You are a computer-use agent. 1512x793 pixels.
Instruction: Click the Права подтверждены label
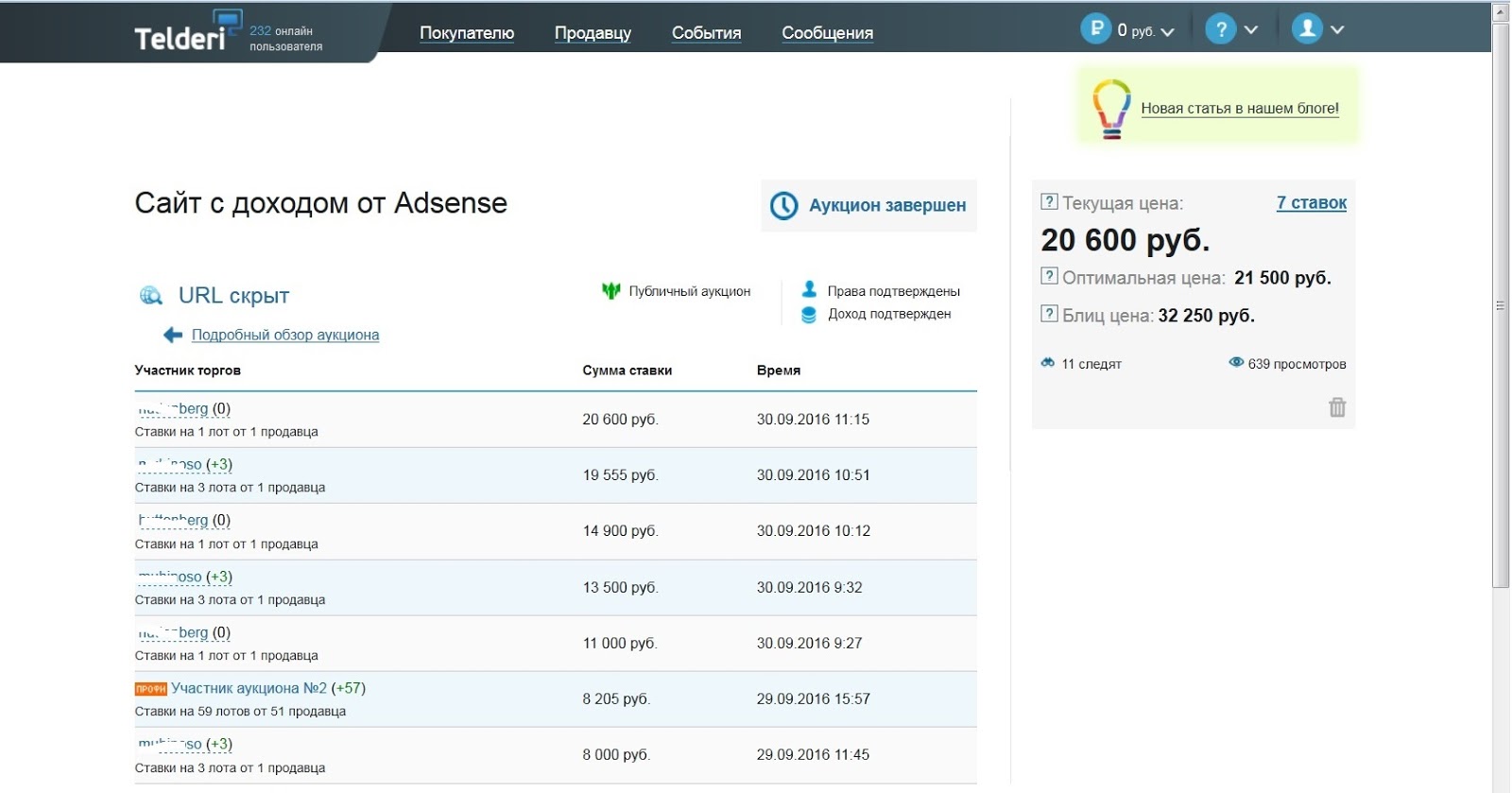pos(894,291)
